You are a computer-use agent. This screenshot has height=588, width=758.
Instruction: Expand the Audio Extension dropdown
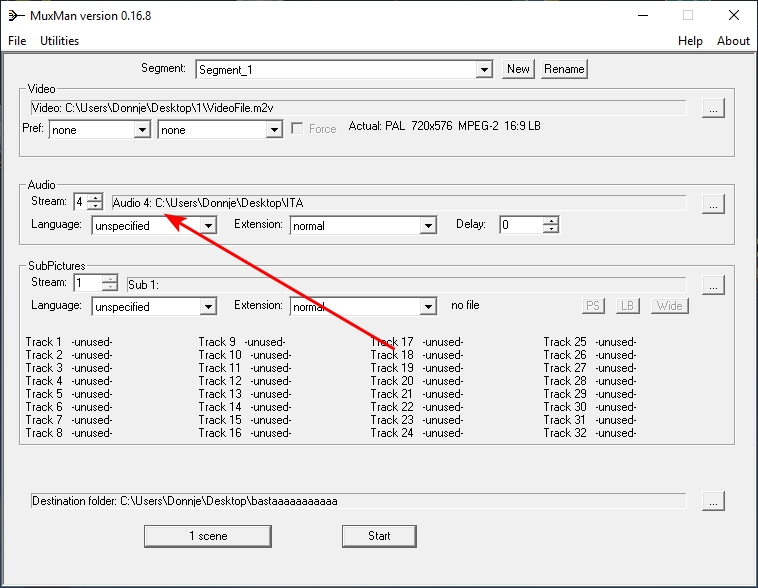coord(428,225)
